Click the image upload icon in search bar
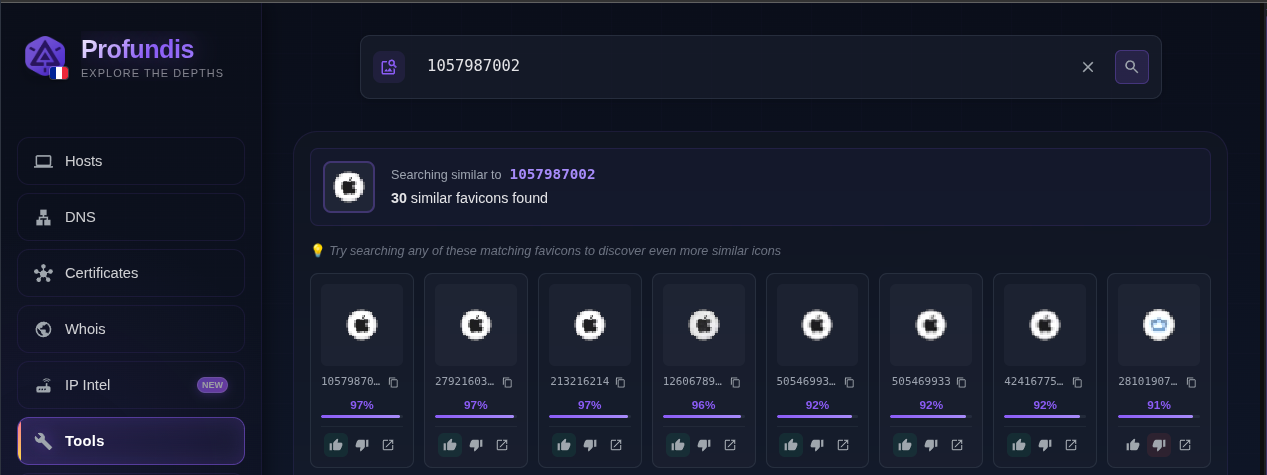 389,67
